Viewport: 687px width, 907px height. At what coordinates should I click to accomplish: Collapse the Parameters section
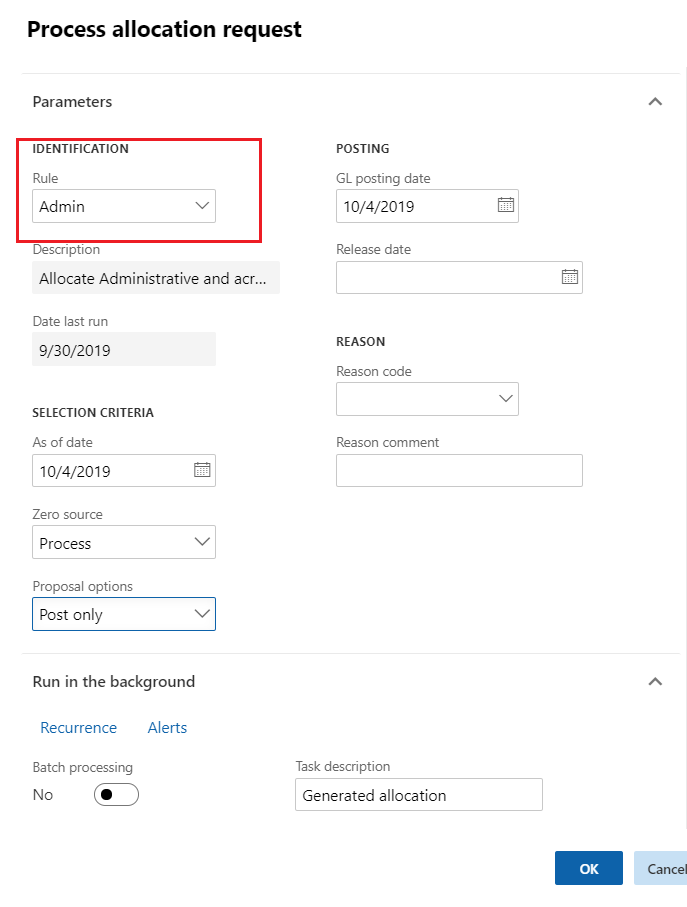(x=655, y=102)
